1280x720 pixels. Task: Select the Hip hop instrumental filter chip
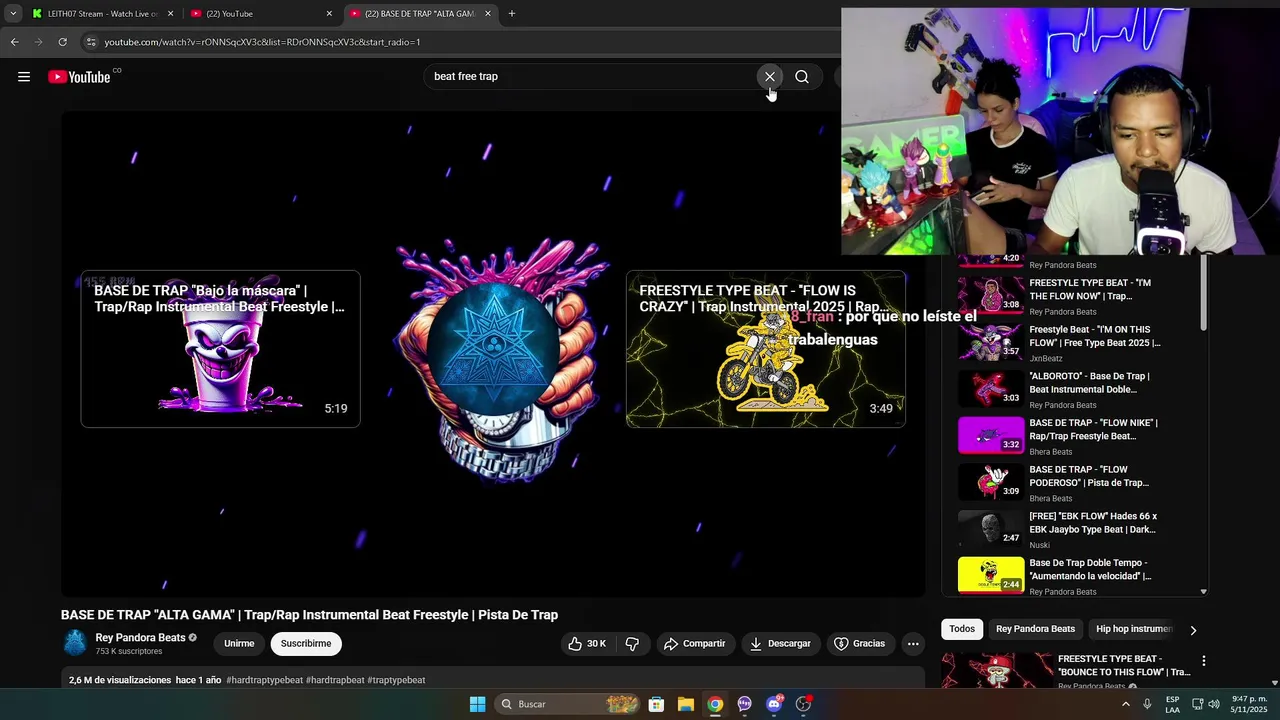point(1133,629)
